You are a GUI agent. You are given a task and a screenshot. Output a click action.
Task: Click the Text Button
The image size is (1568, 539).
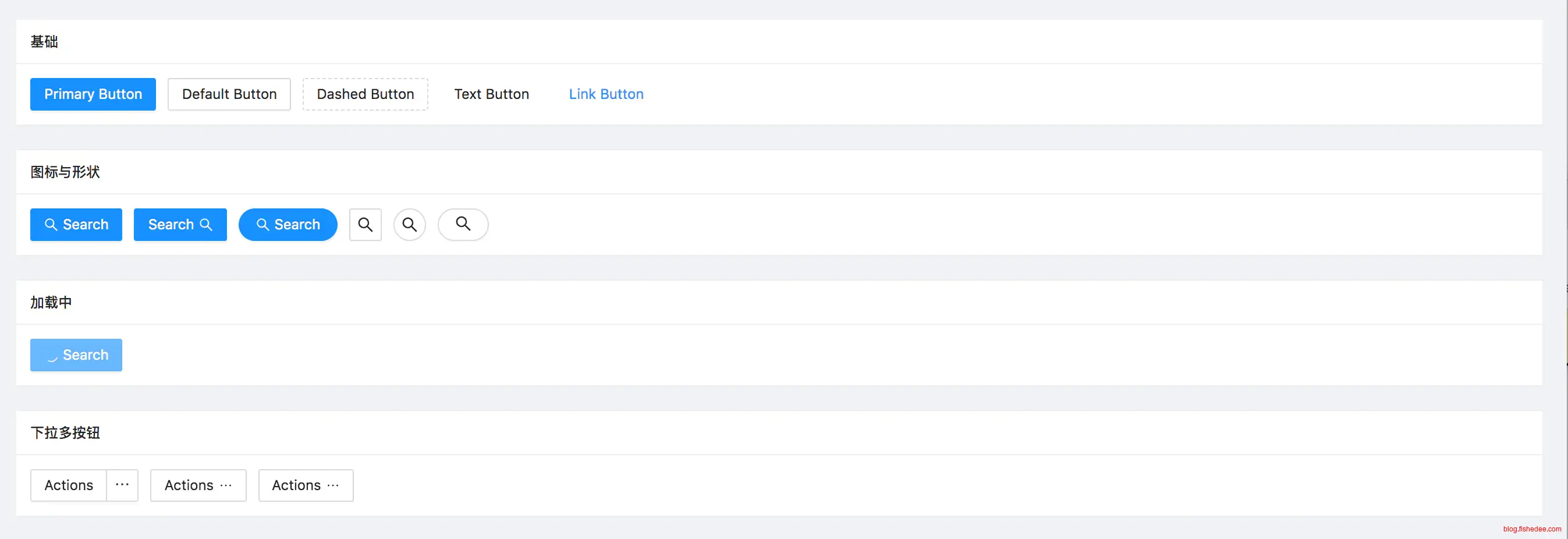pos(491,94)
